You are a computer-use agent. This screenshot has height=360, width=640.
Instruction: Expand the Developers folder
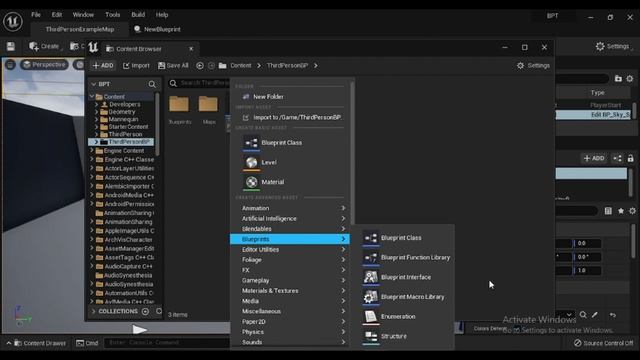point(97,104)
